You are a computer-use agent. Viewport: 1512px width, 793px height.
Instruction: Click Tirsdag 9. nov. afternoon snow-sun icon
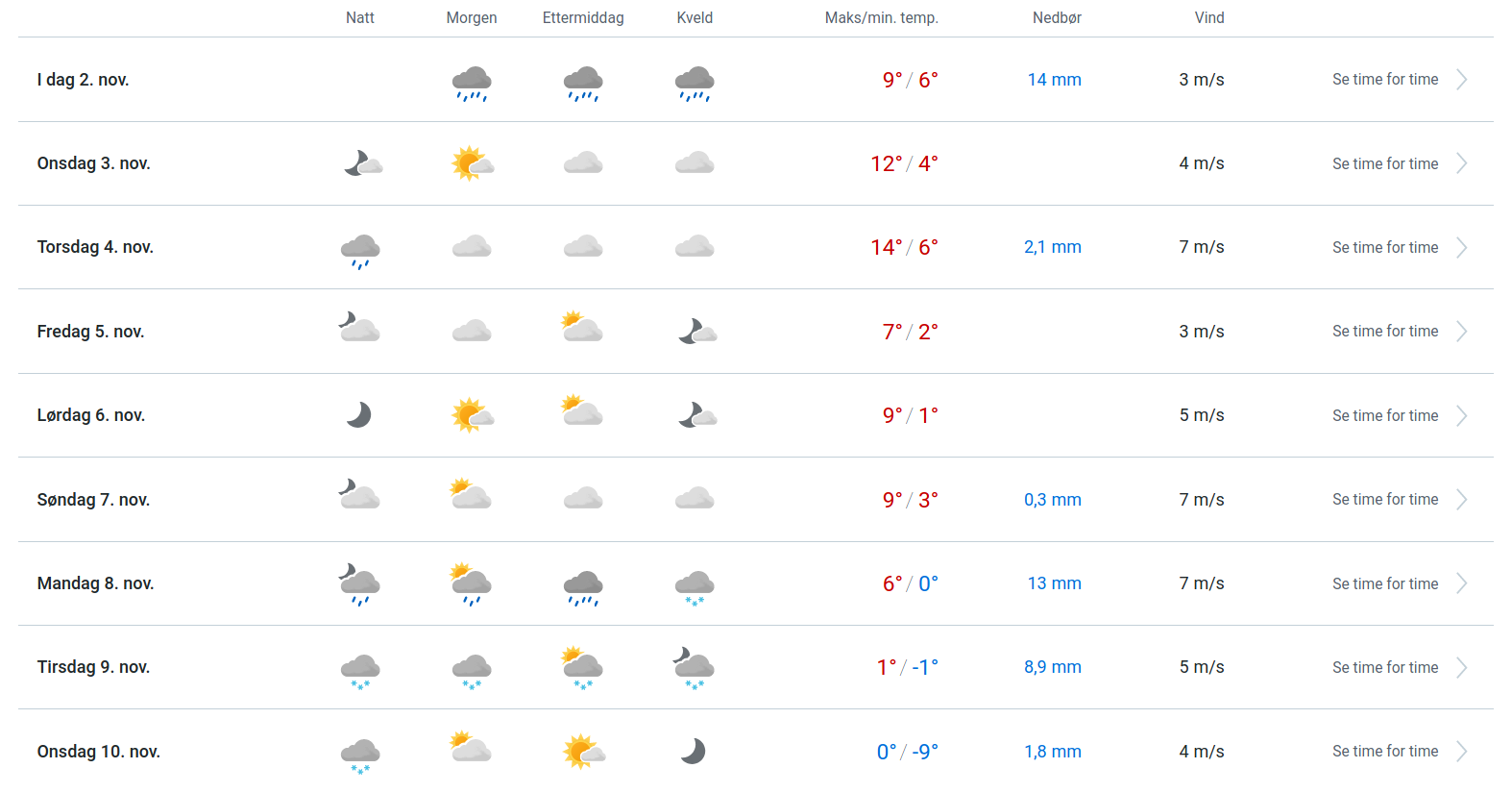582,668
